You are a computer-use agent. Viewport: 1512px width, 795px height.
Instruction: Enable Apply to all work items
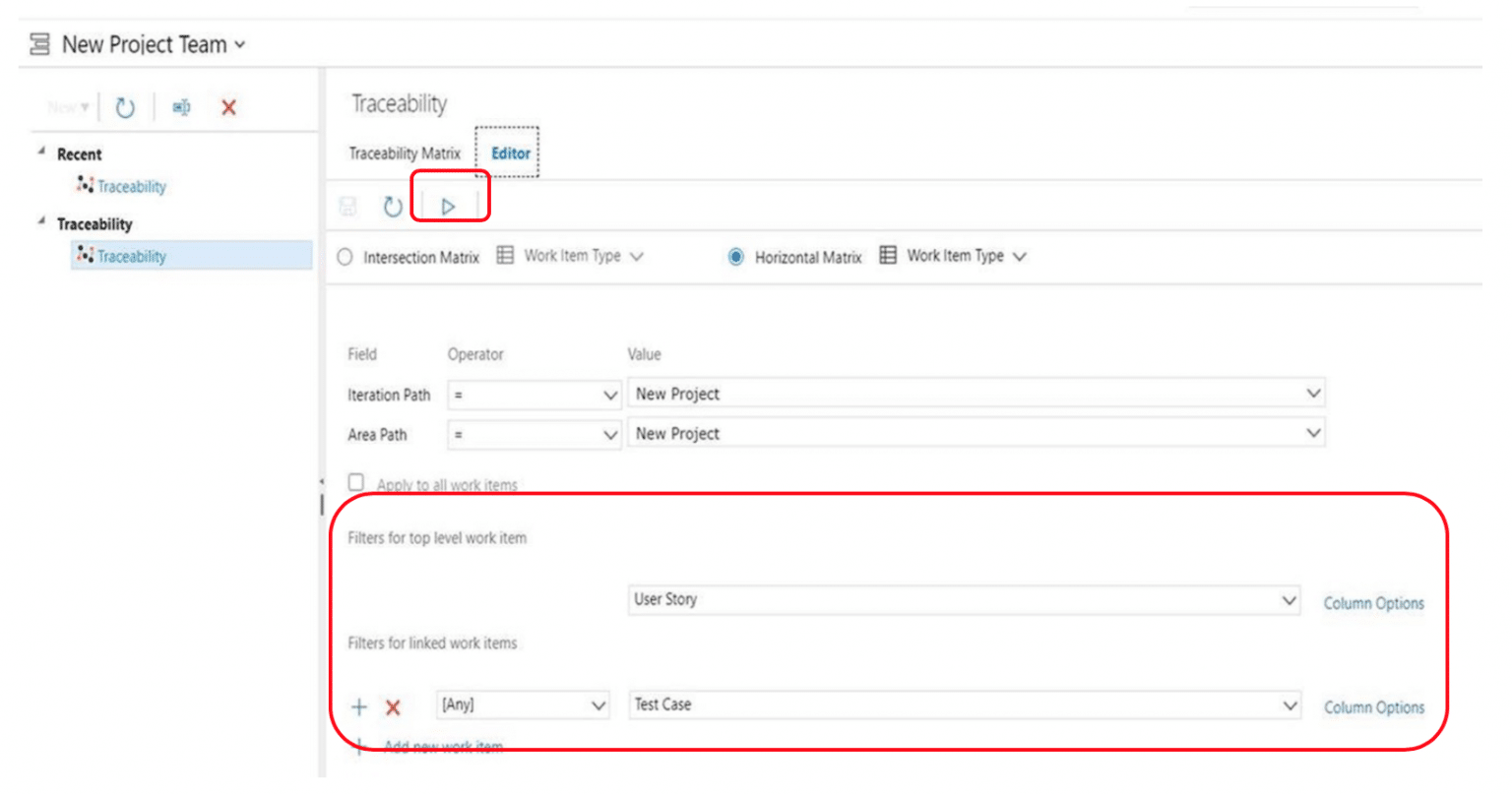tap(356, 481)
